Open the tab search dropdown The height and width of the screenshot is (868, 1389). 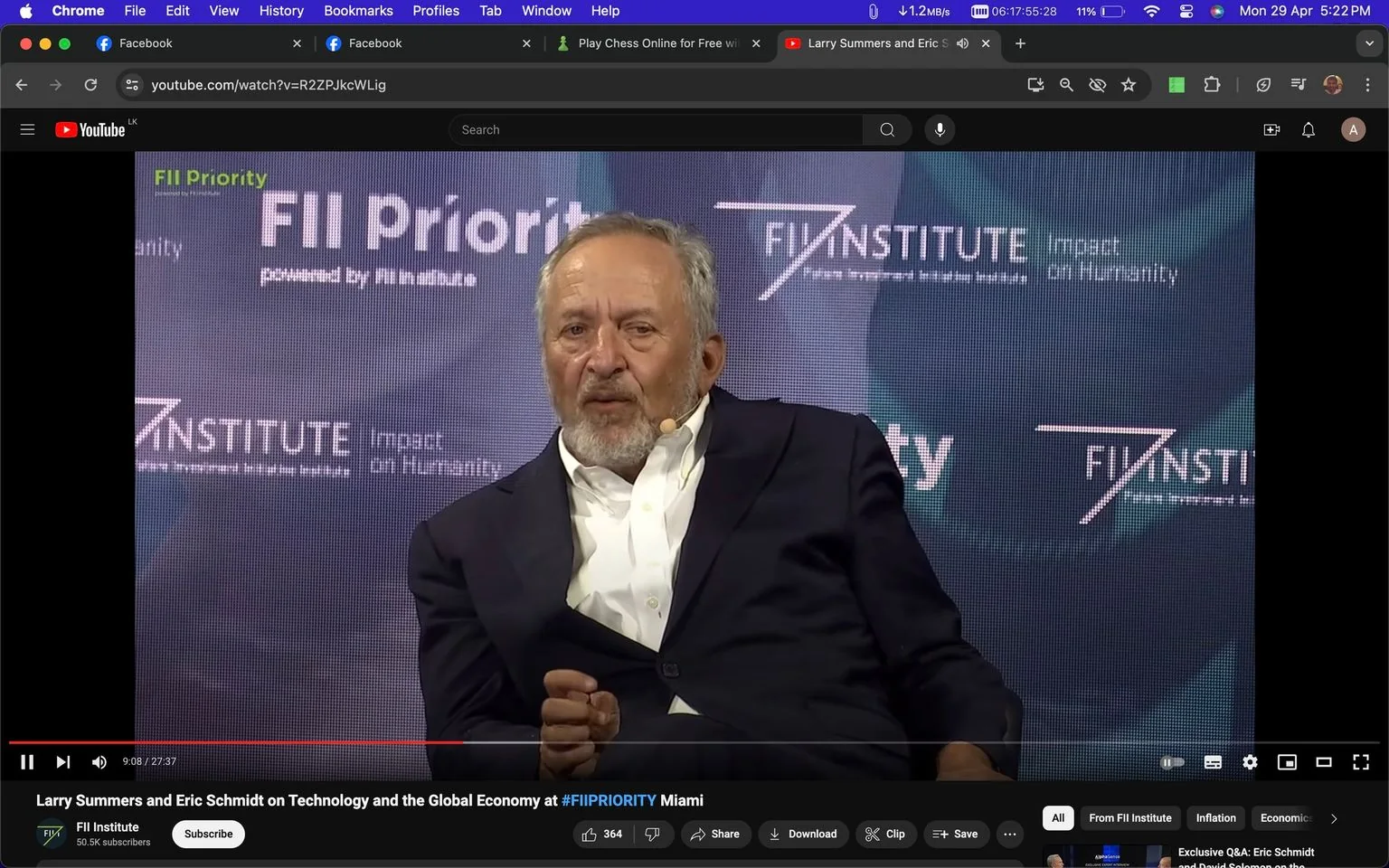(x=1369, y=43)
